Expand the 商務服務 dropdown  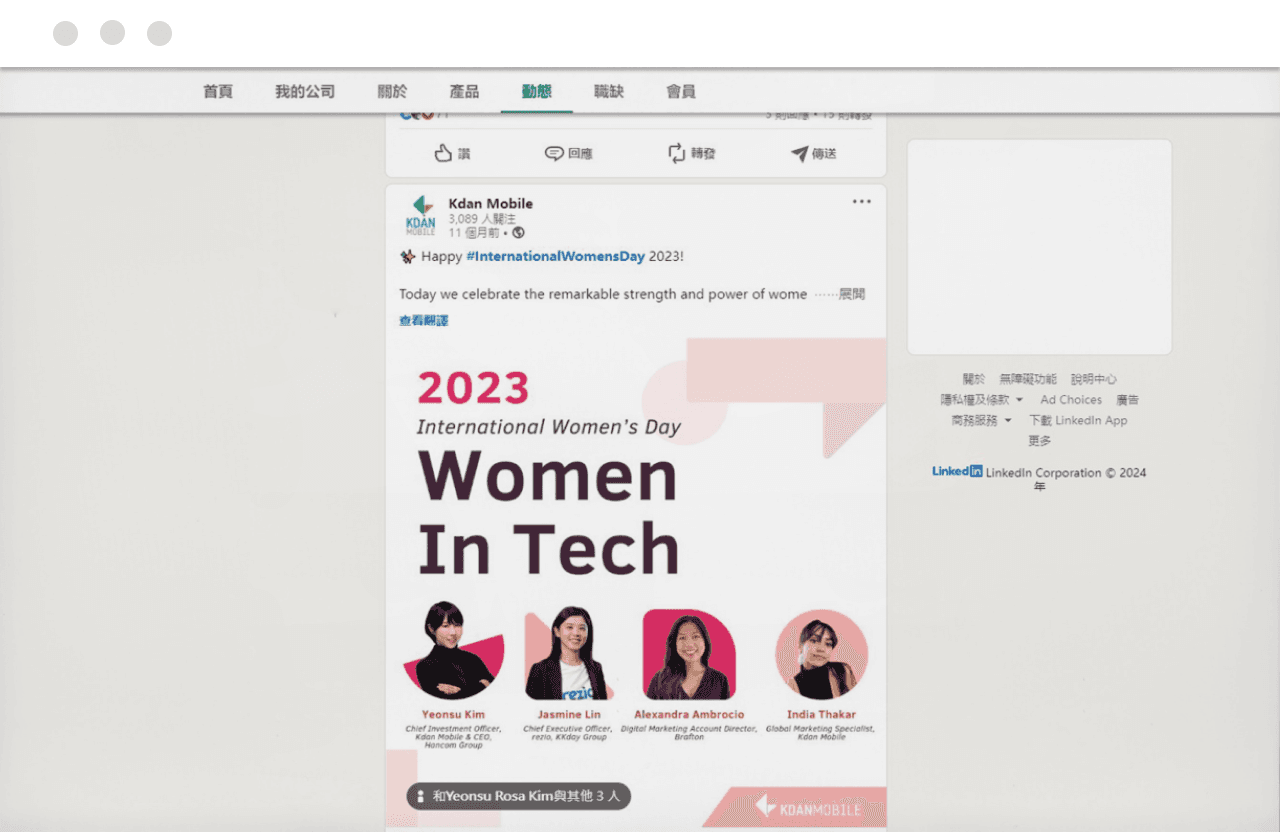(981, 420)
